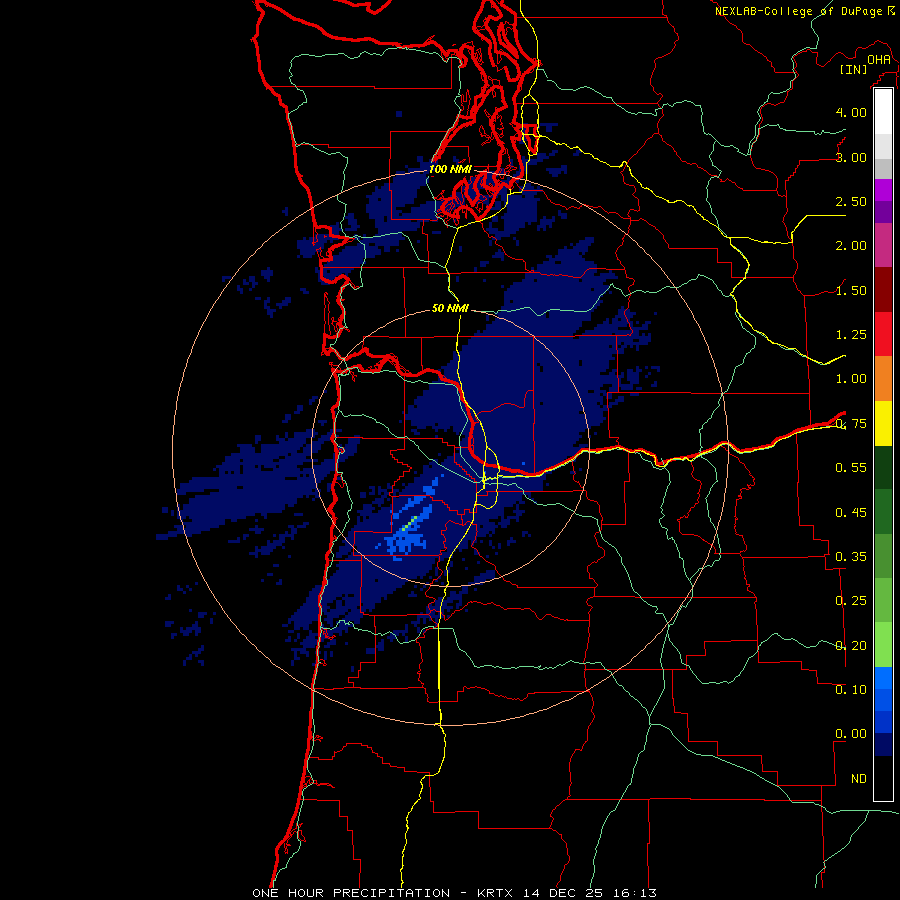
Task: Select the 2.50 legend label
Action: (851, 201)
